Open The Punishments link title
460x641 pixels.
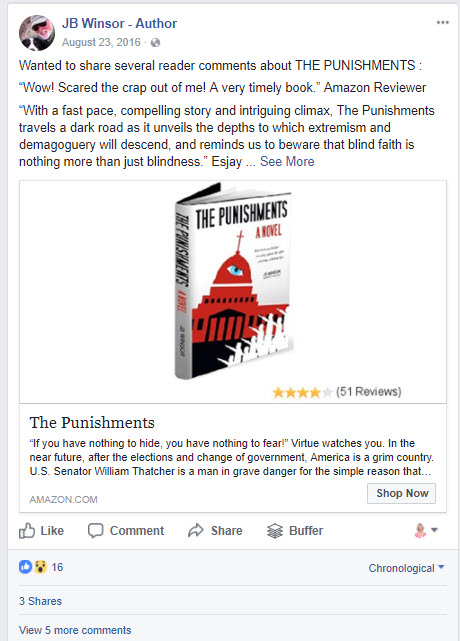pos(92,422)
